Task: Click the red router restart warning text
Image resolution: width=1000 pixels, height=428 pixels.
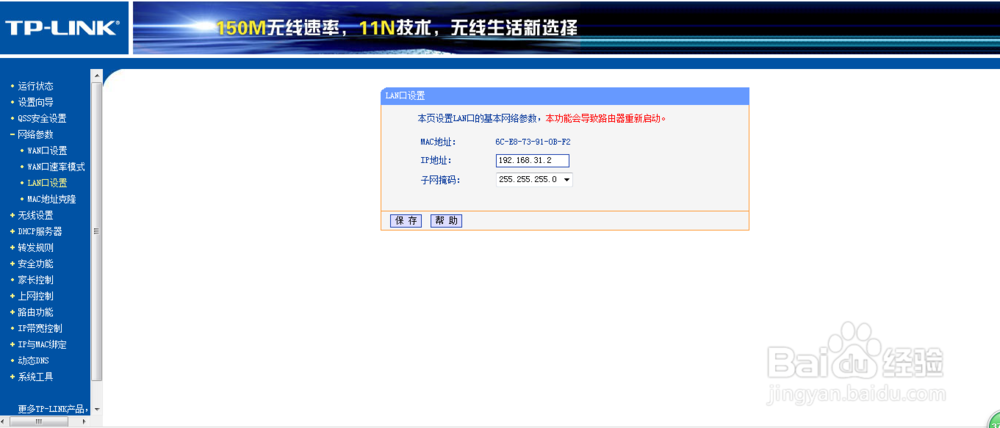Action: coord(606,119)
